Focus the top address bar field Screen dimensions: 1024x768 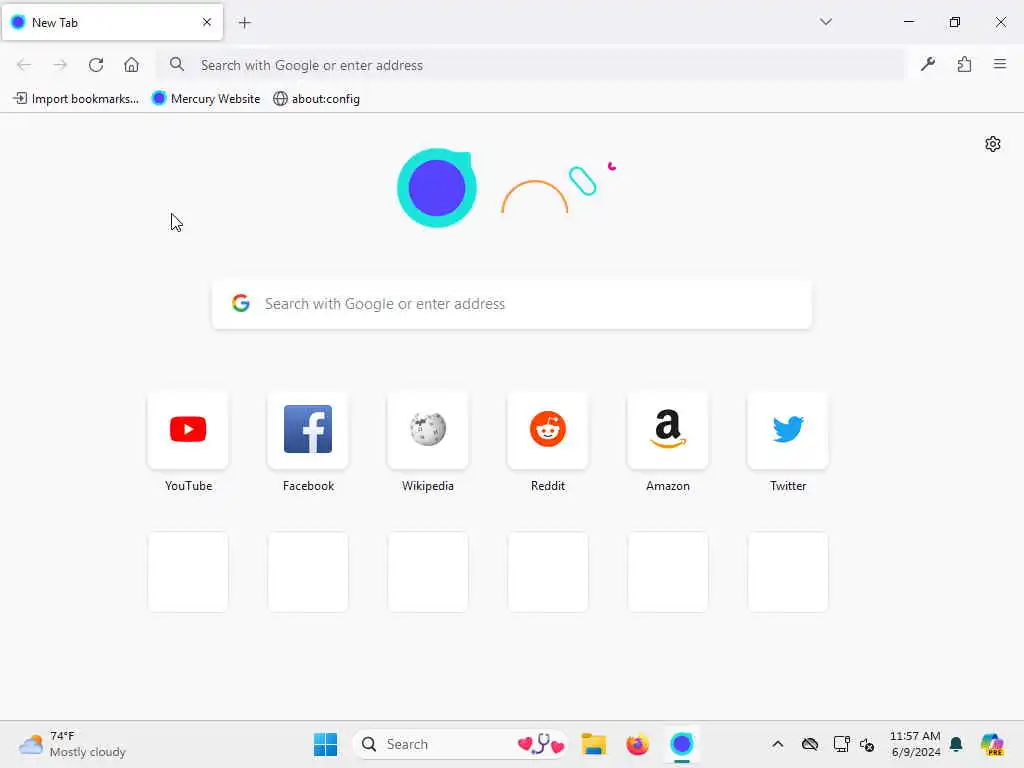click(530, 65)
